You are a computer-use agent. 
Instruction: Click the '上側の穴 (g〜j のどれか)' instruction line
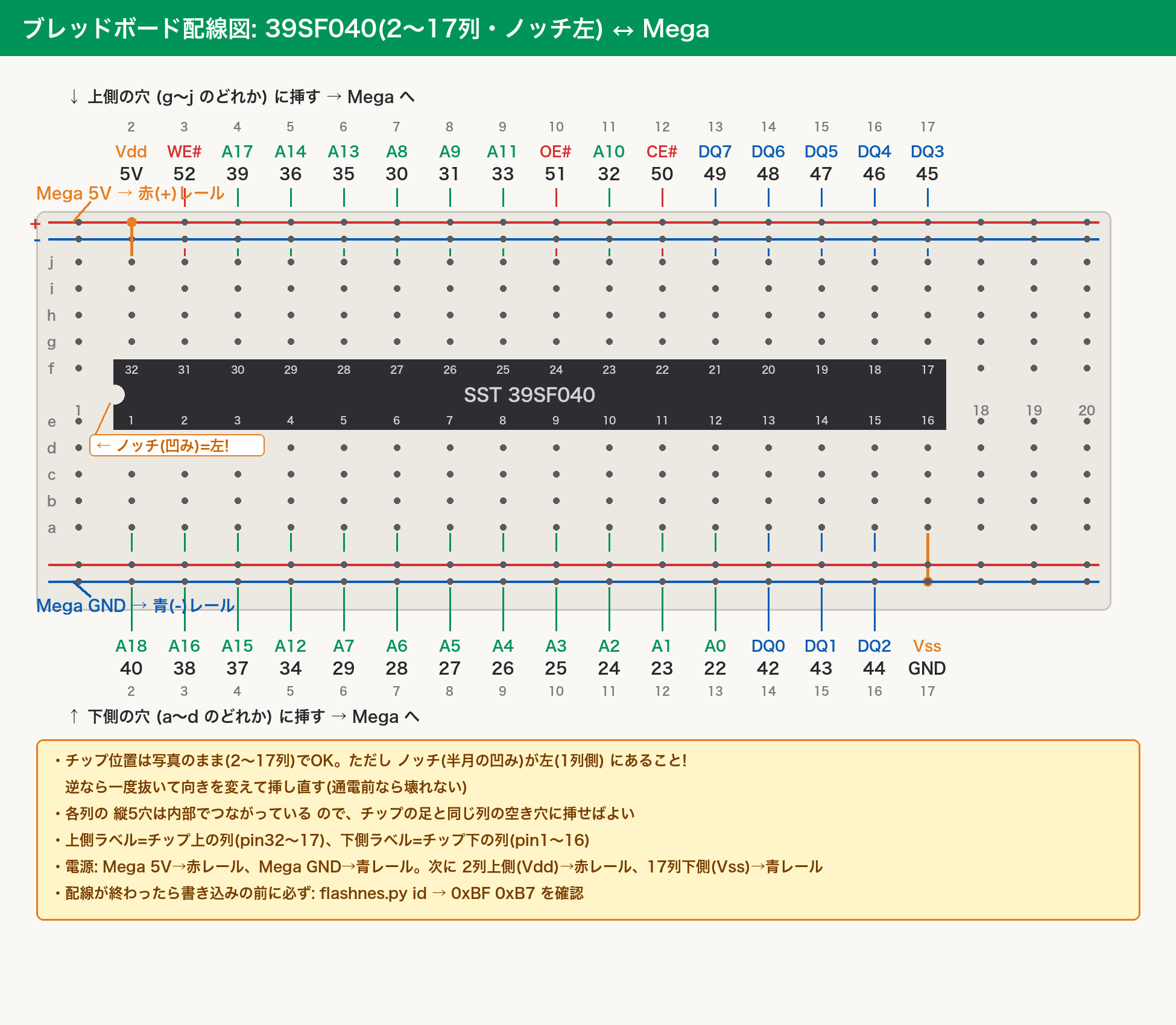tap(243, 96)
